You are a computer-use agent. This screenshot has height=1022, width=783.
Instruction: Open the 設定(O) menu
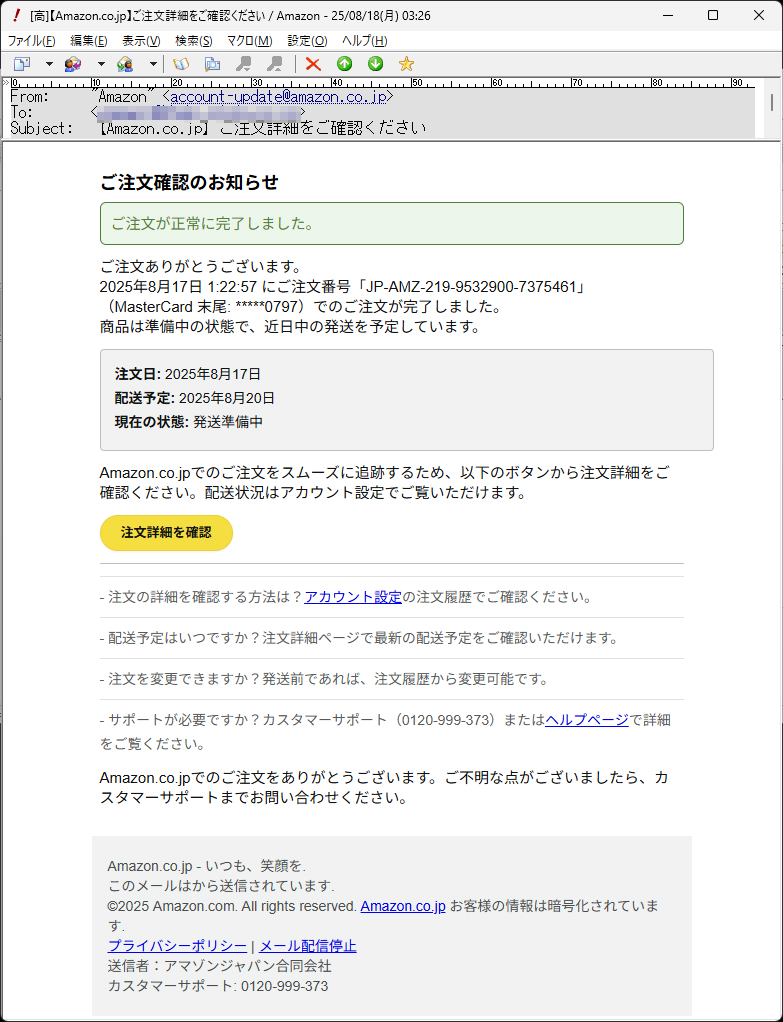tap(307, 41)
